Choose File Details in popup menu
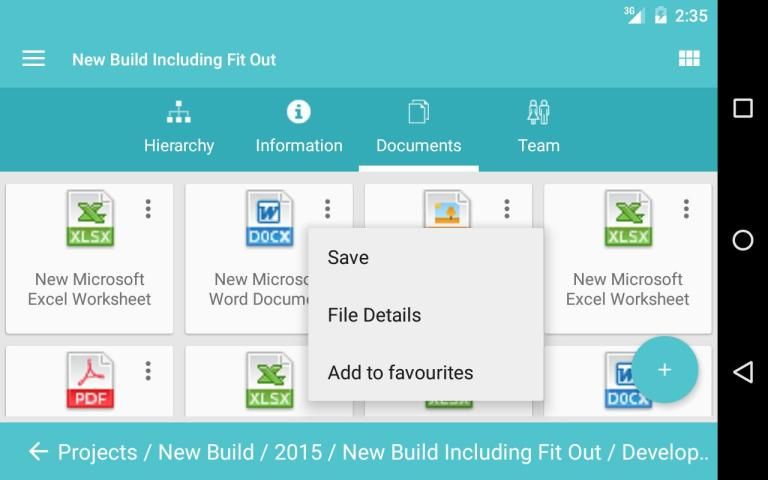The width and height of the screenshot is (768, 480). 374,315
